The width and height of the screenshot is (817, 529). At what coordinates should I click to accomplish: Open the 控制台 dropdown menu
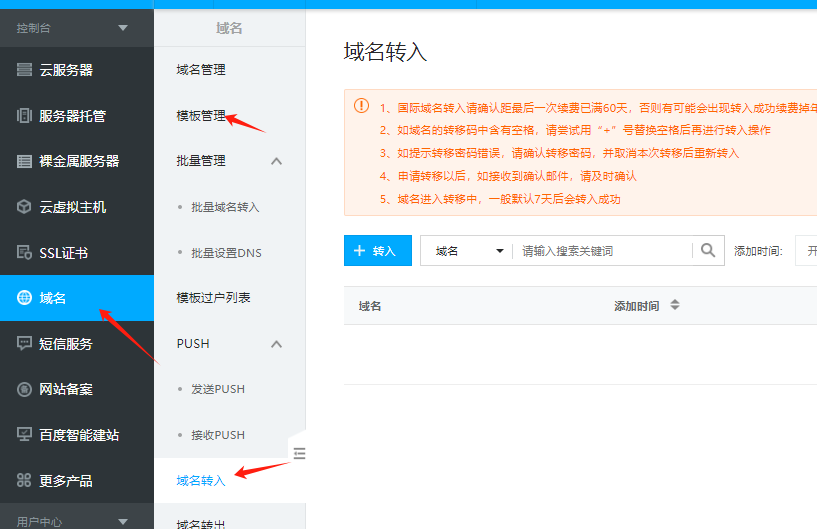point(123,28)
